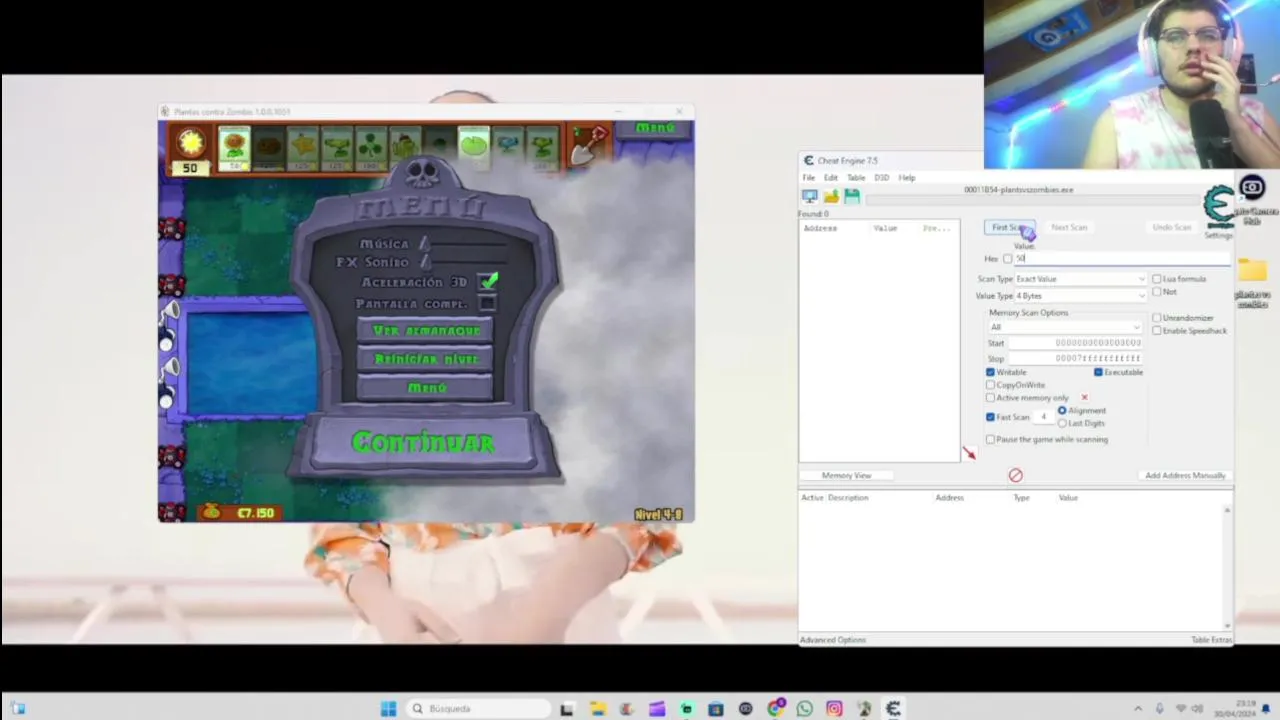Screen dimensions: 1280x720
Task: Enable Speedhack checkbox
Action: tap(1157, 331)
